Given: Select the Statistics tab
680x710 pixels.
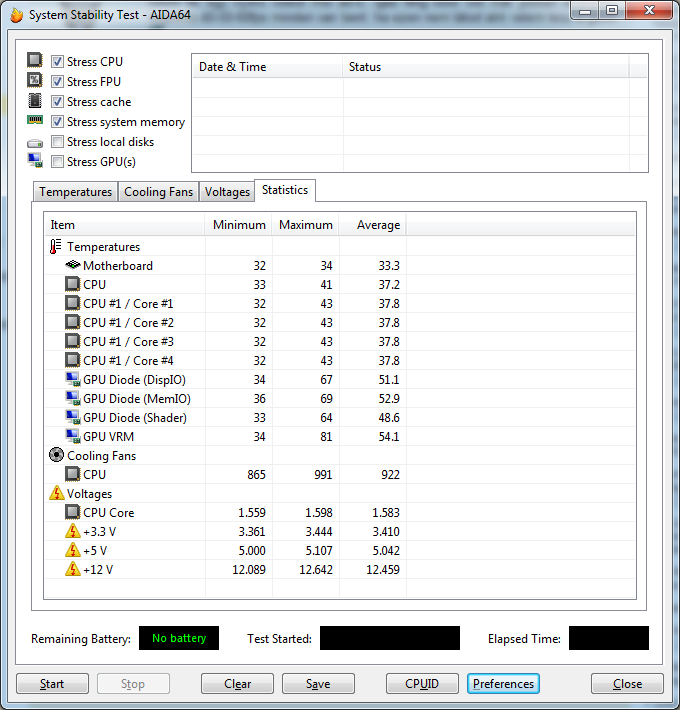Looking at the screenshot, I should click(x=285, y=190).
